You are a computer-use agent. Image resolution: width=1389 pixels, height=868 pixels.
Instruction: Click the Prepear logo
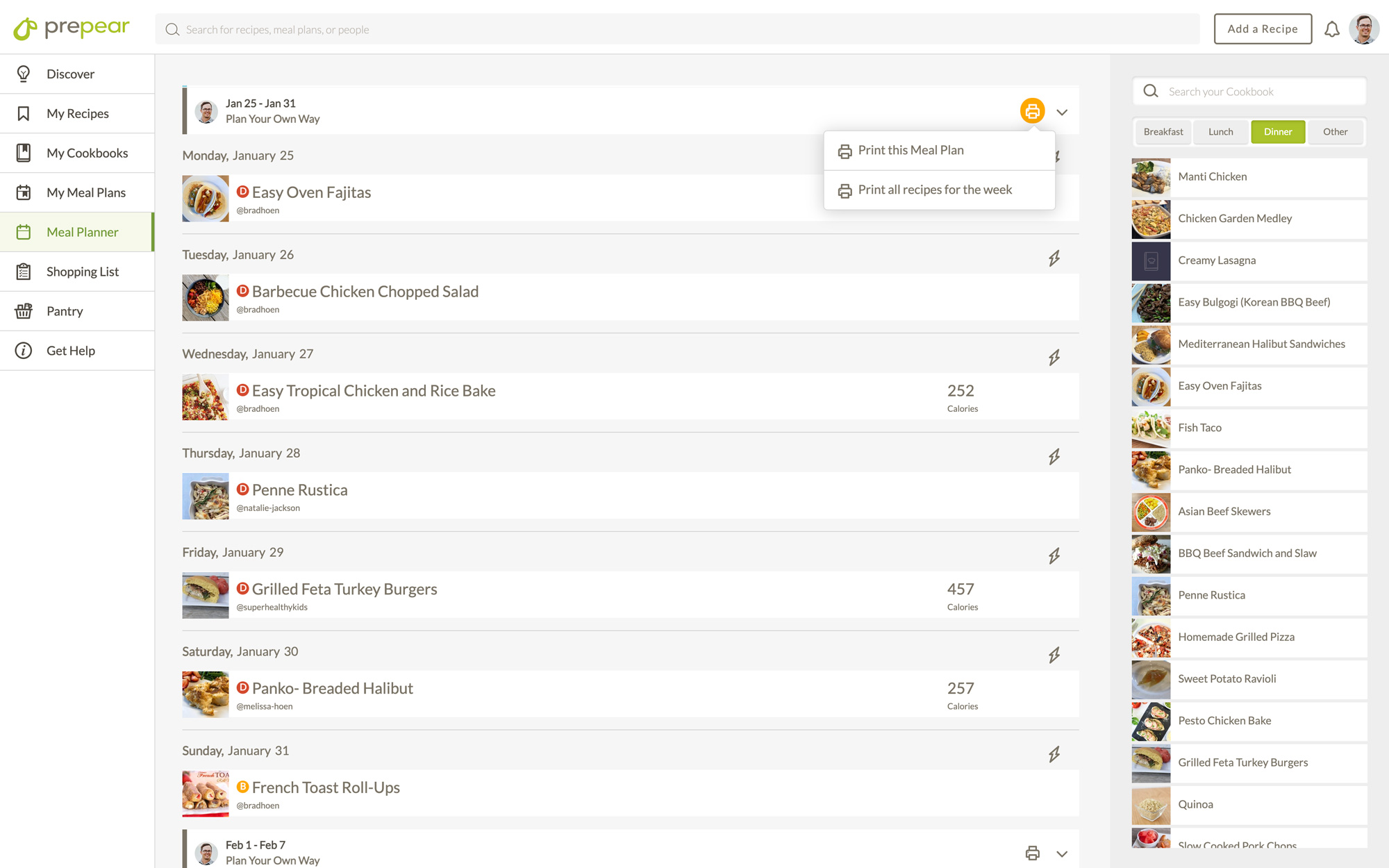(x=72, y=28)
